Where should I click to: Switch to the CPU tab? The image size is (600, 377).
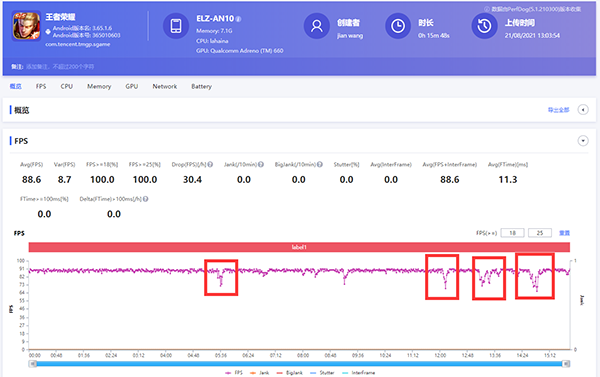(67, 86)
